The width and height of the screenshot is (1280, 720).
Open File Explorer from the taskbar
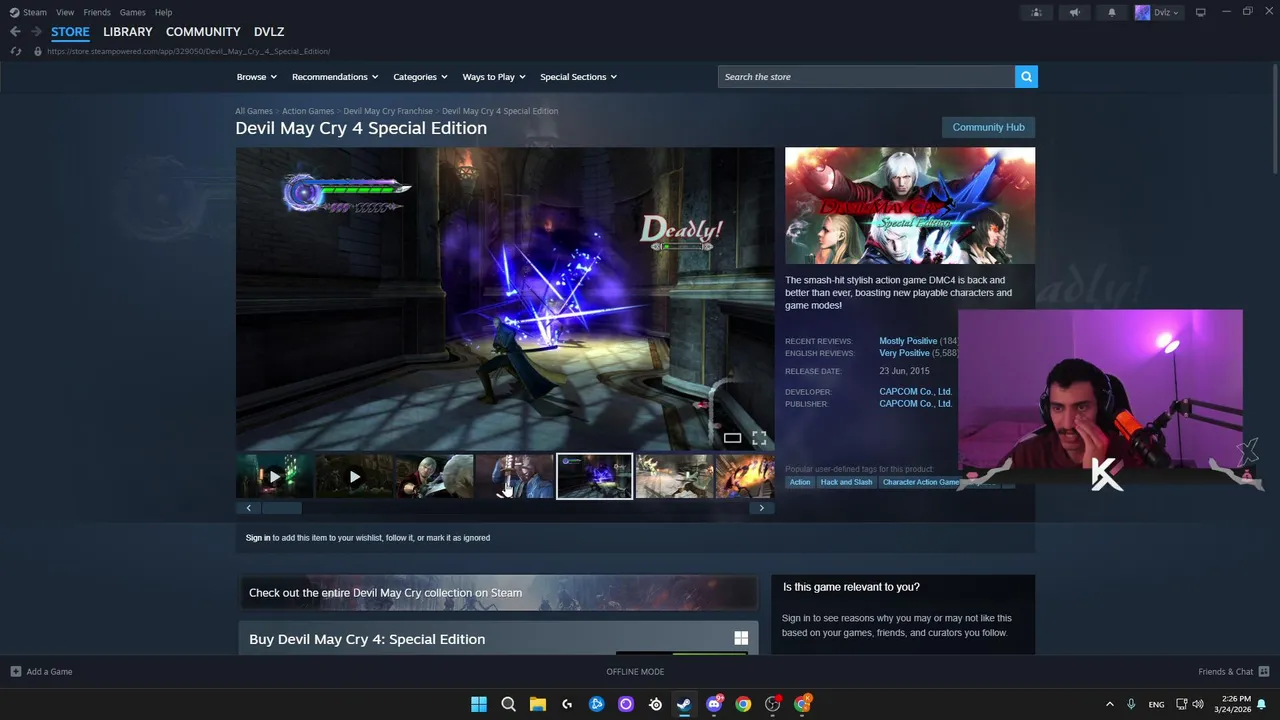(537, 704)
